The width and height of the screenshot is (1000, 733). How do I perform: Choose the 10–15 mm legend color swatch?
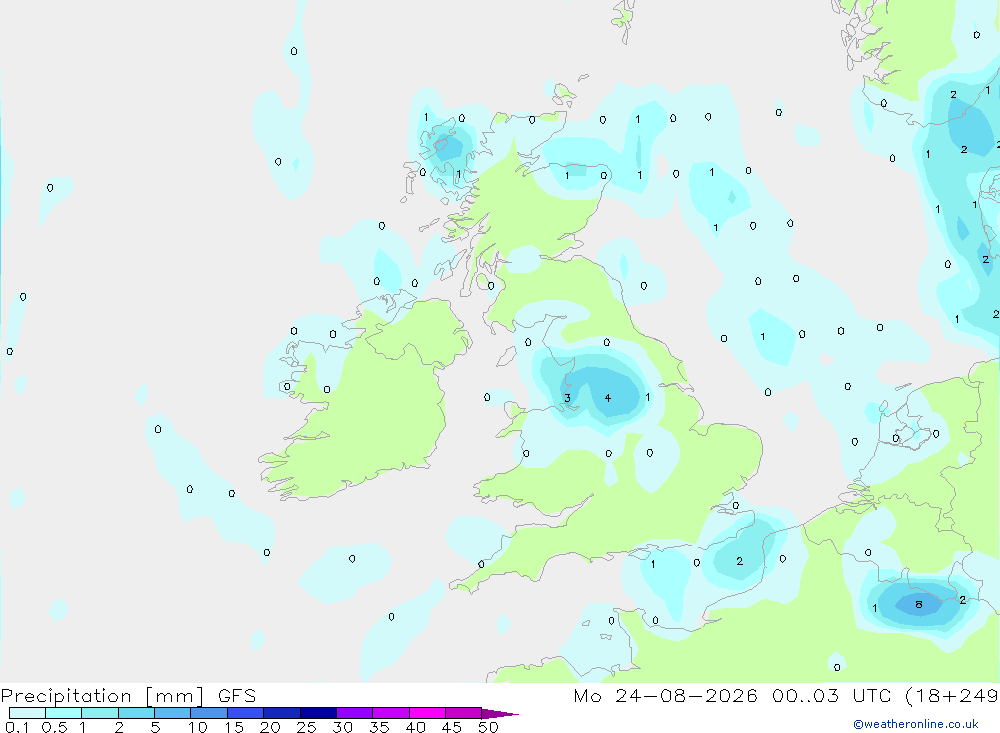(209, 713)
